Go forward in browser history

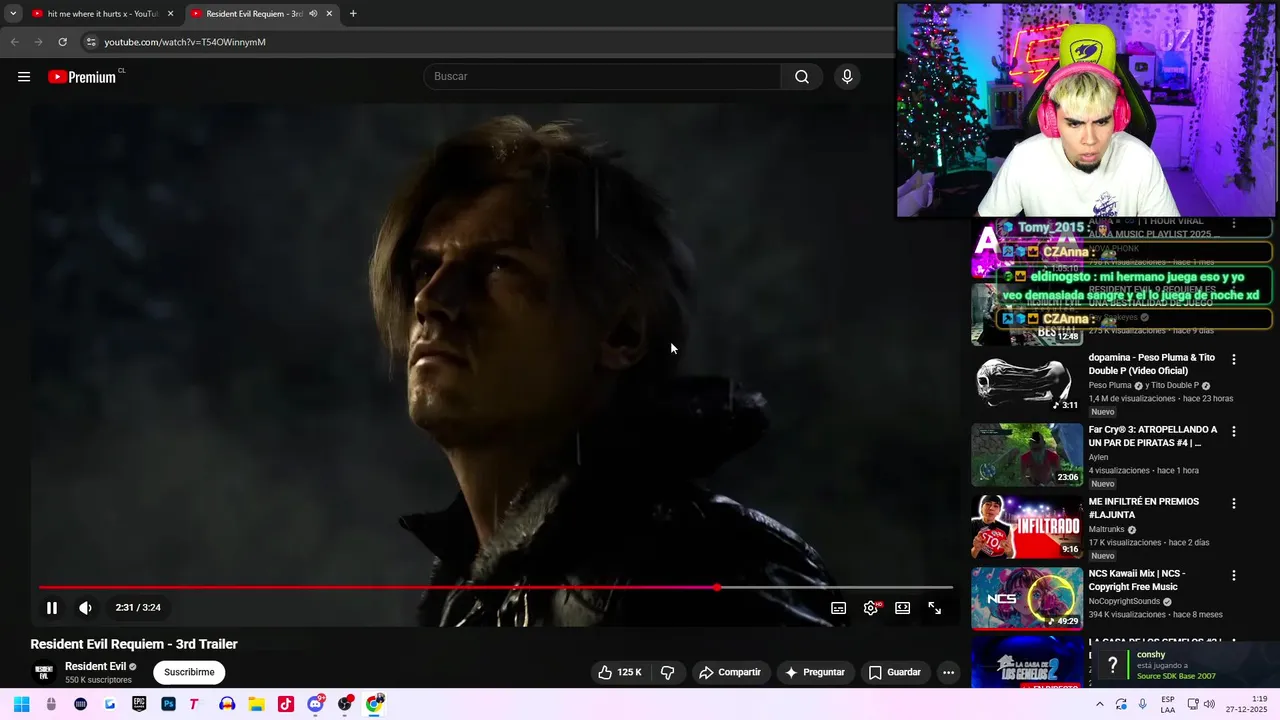38,42
